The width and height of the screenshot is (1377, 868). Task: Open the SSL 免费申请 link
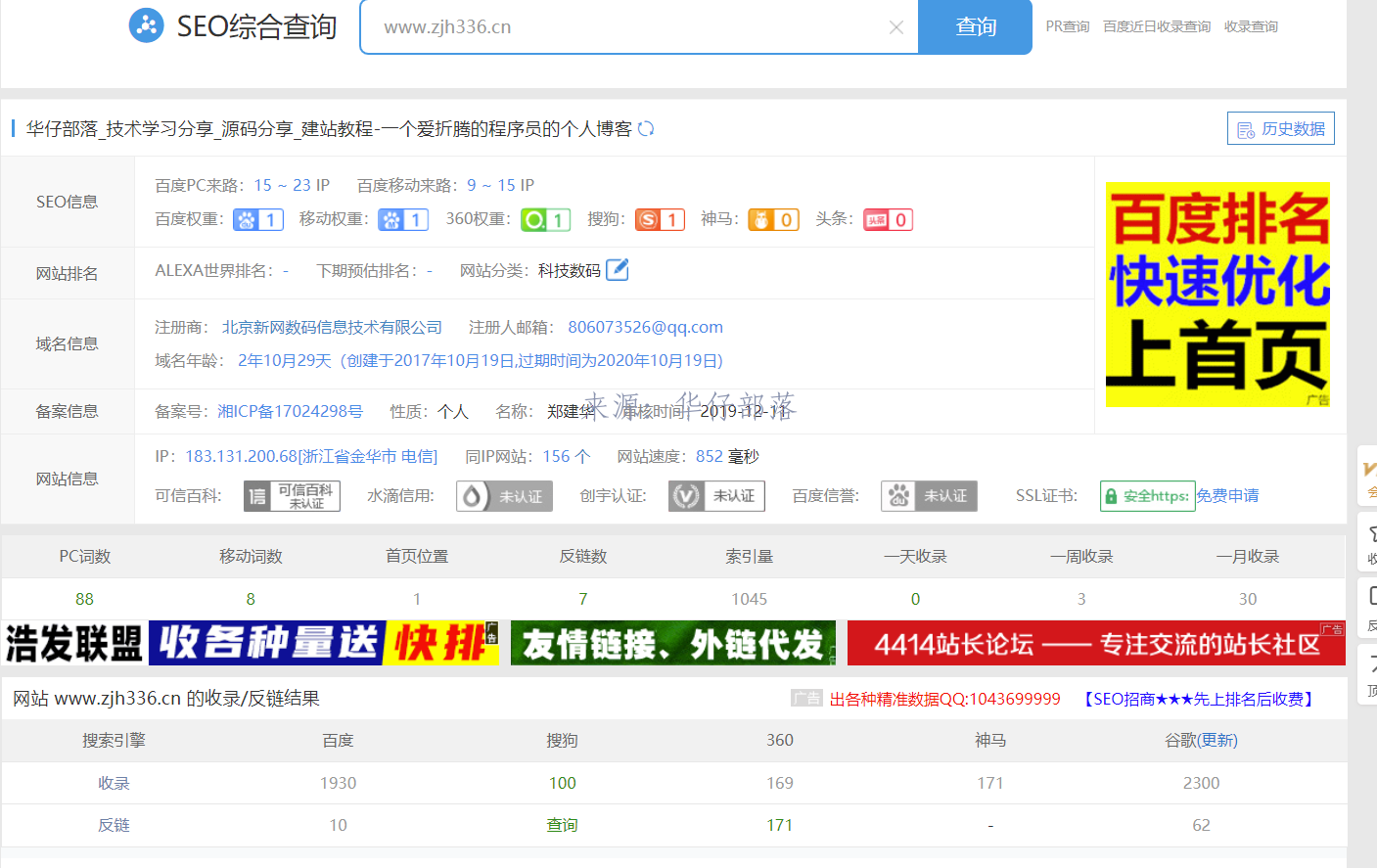click(x=1227, y=496)
